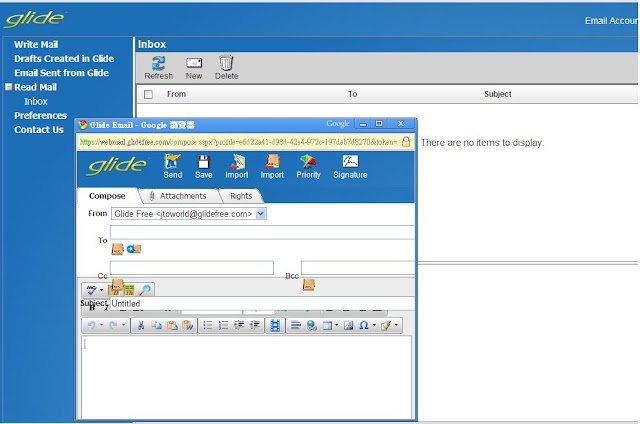The width and height of the screenshot is (640, 424).
Task: Insert a numbered list
Action: 223,325
